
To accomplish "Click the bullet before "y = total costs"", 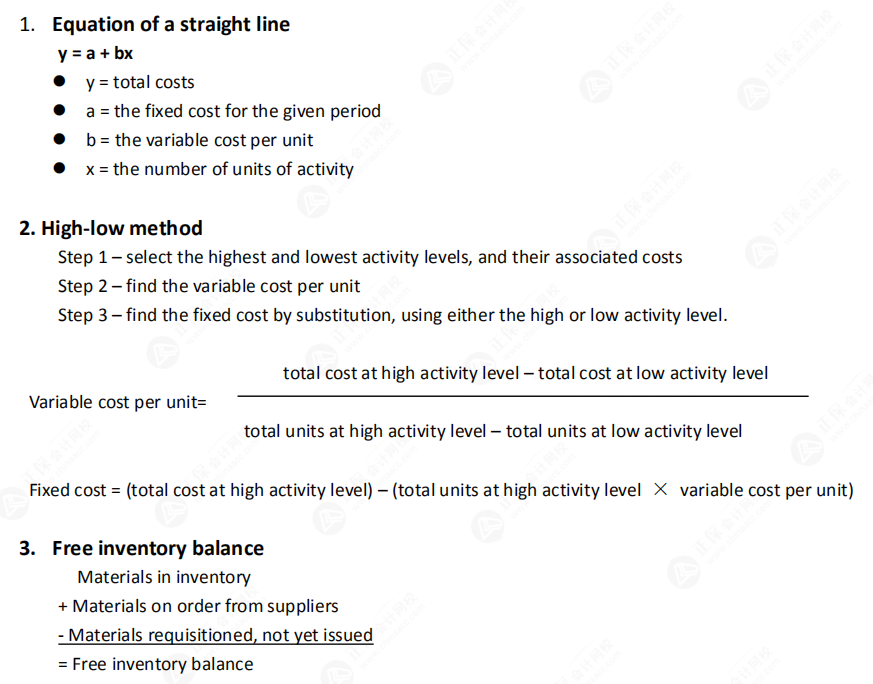I will 62,82.
